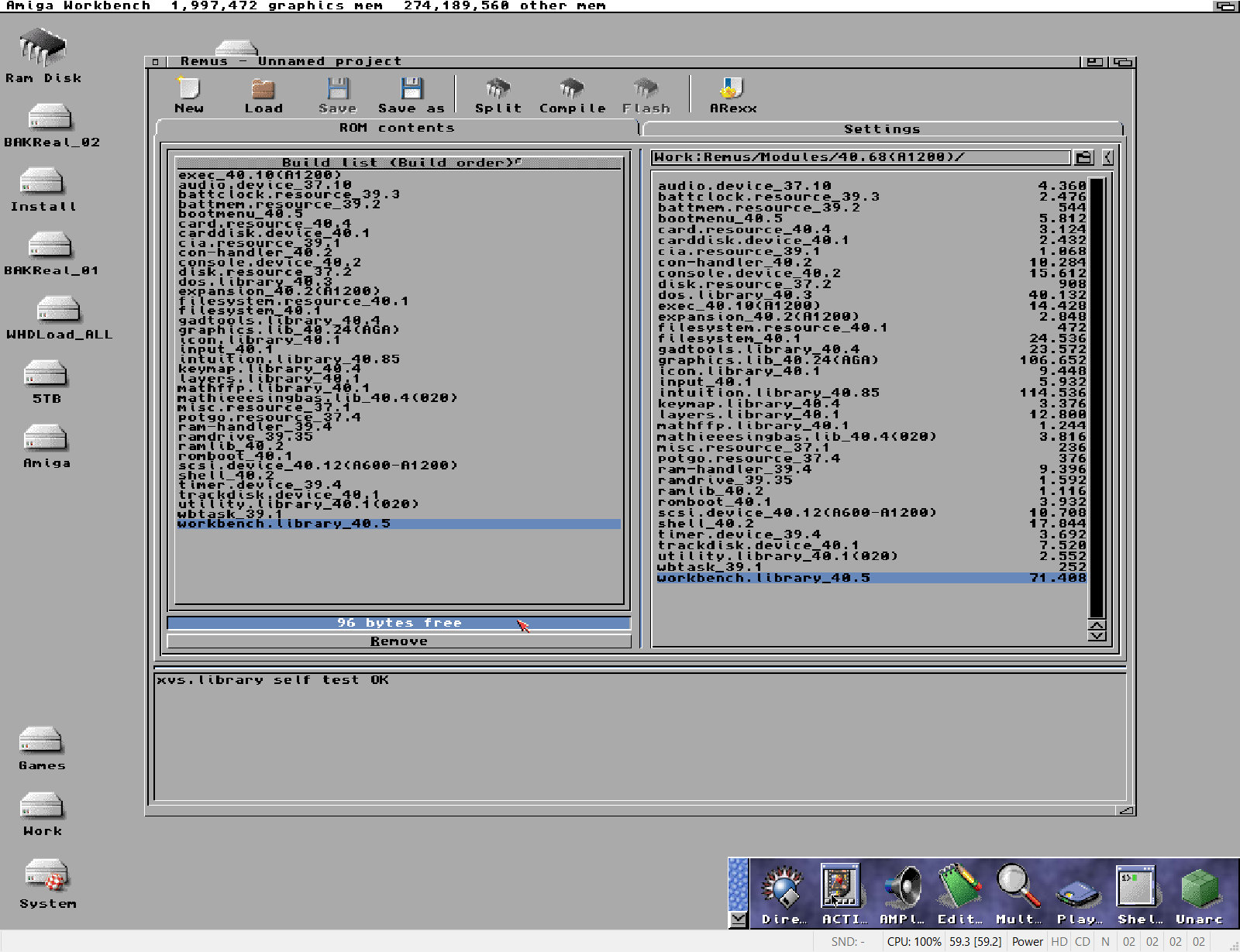Screen dimensions: 1240x952
Task: Select audio.device_37.10 in the module list
Action: pos(871,186)
